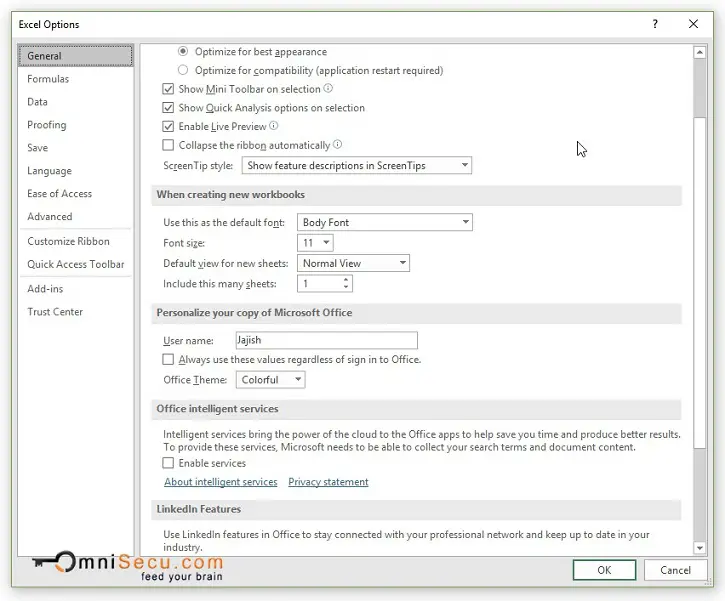Open the Ease of Access category
This screenshot has width=725, height=601.
click(76, 194)
